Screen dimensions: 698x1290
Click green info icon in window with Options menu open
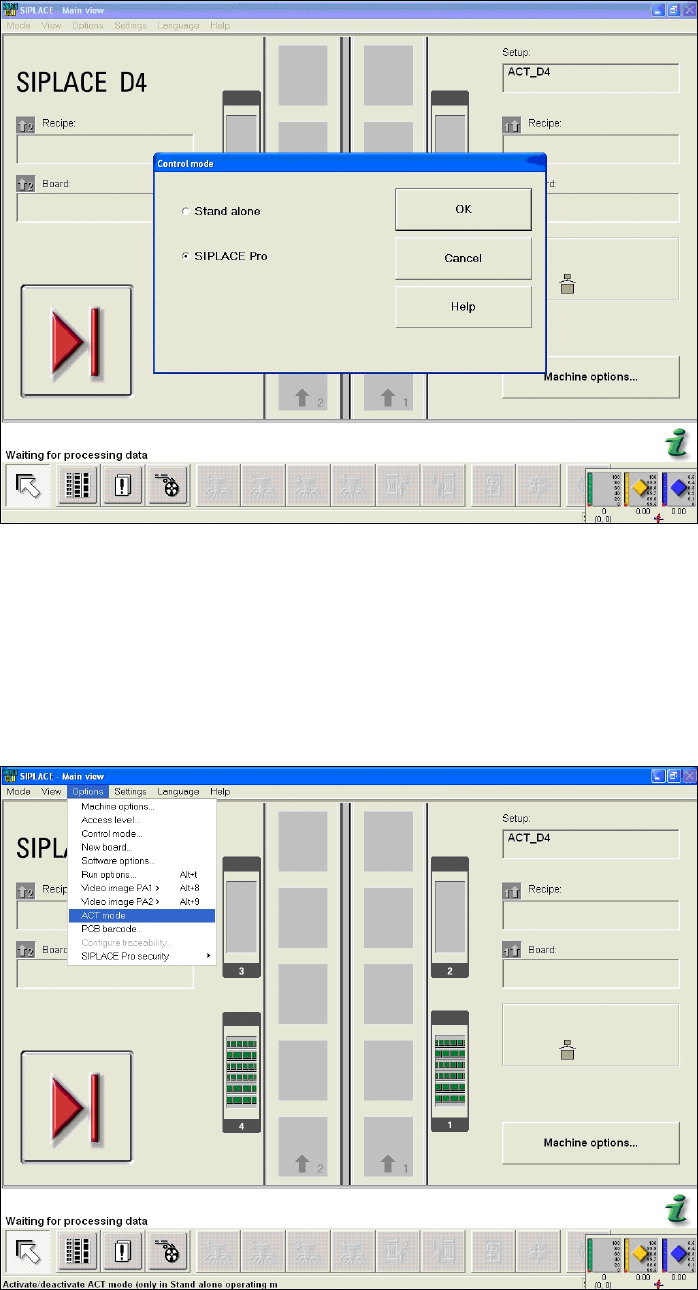tap(678, 1209)
